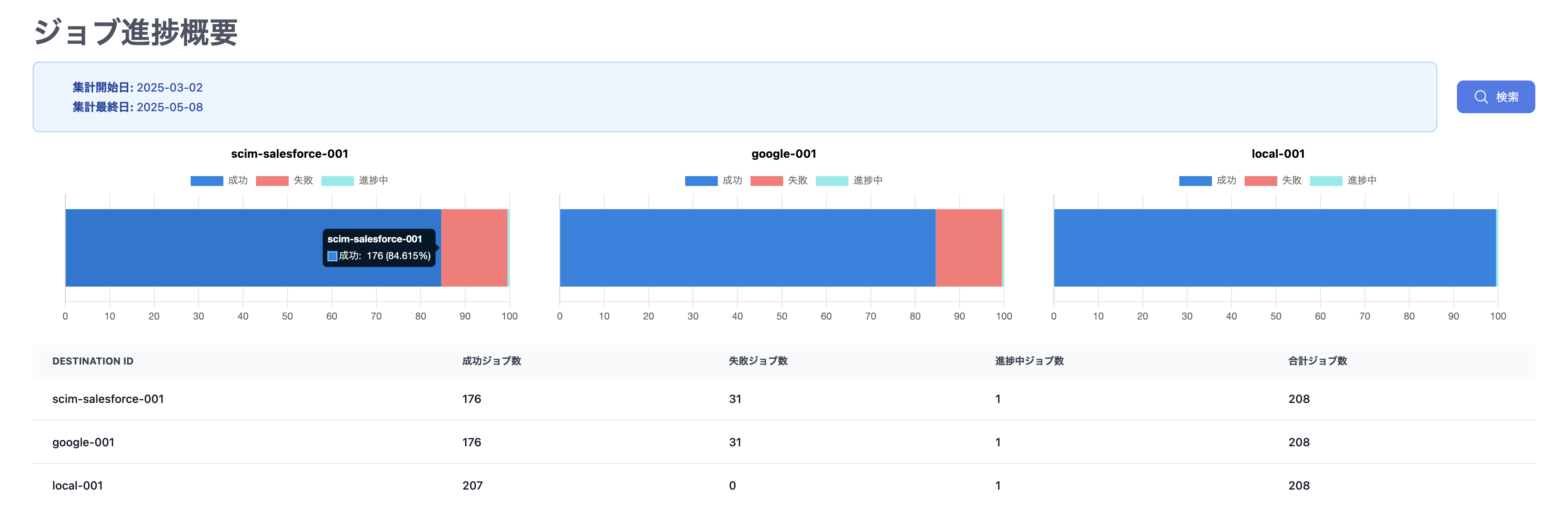Click the 集計開始日 2025-03-02 text
Image resolution: width=1568 pixels, height=510 pixels.
pyautogui.click(x=138, y=88)
